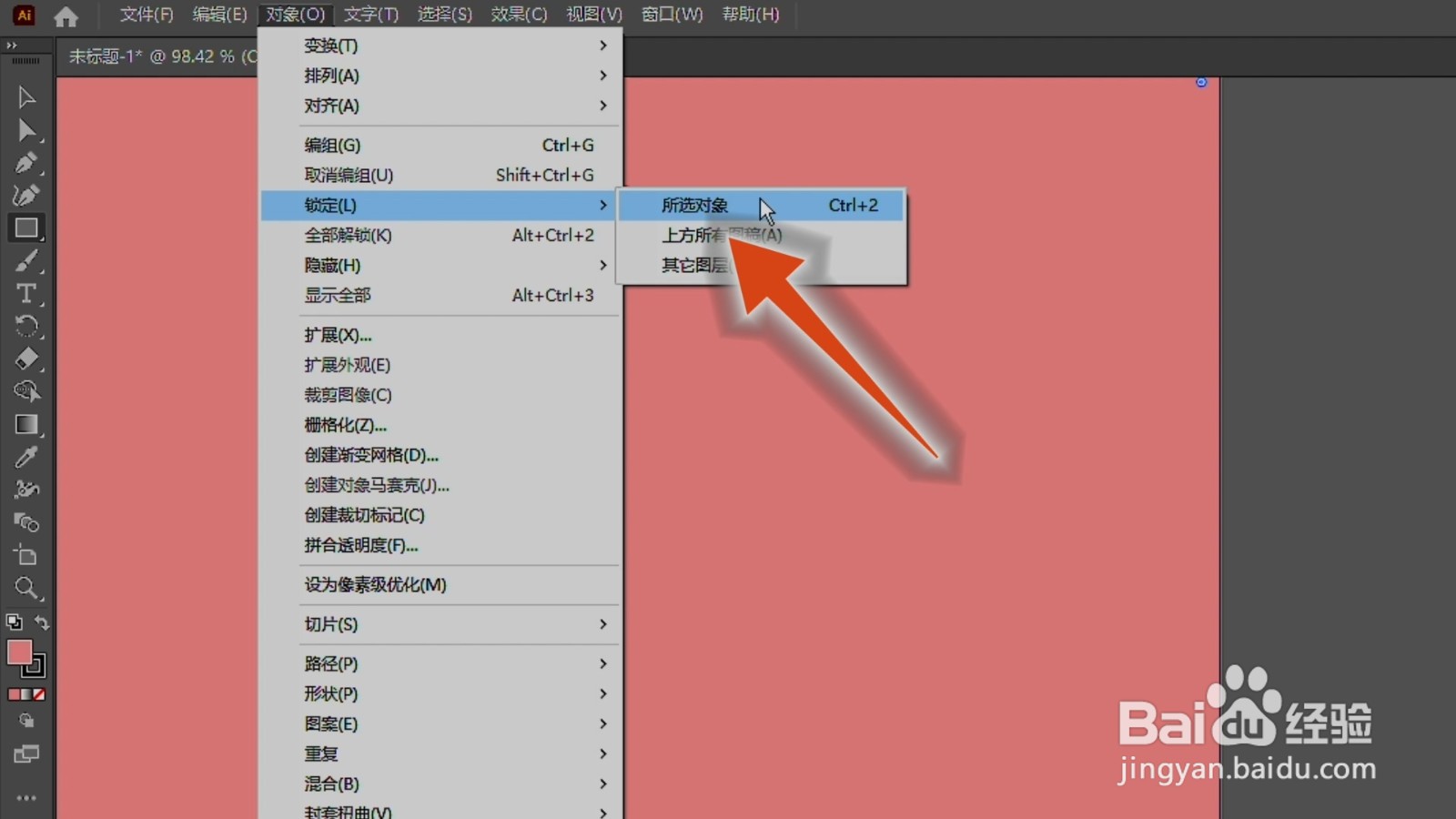This screenshot has width=1456, height=819.
Task: Click 扩展外观(E) entry
Action: (x=441, y=365)
